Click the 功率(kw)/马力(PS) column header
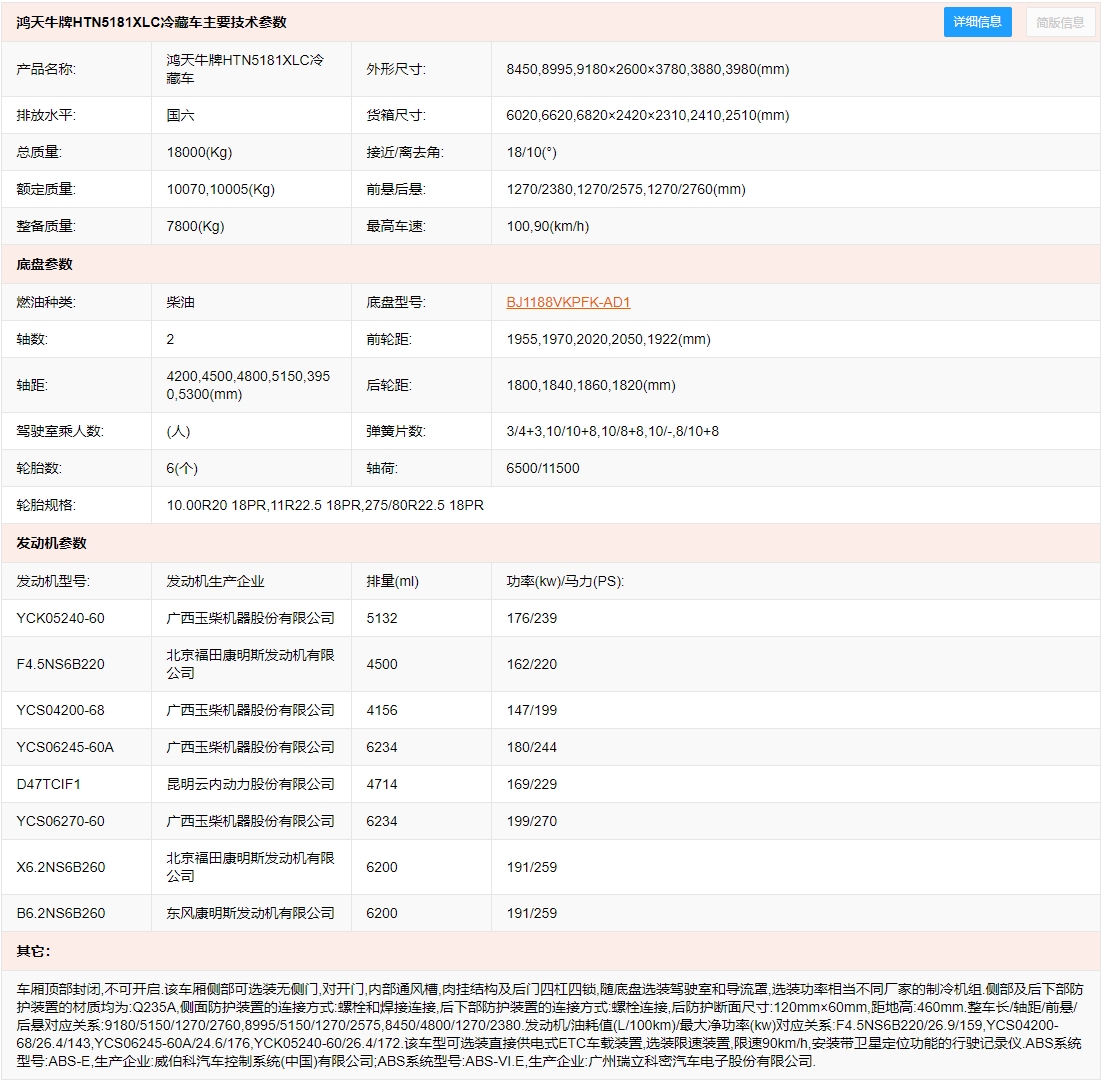 [567, 582]
